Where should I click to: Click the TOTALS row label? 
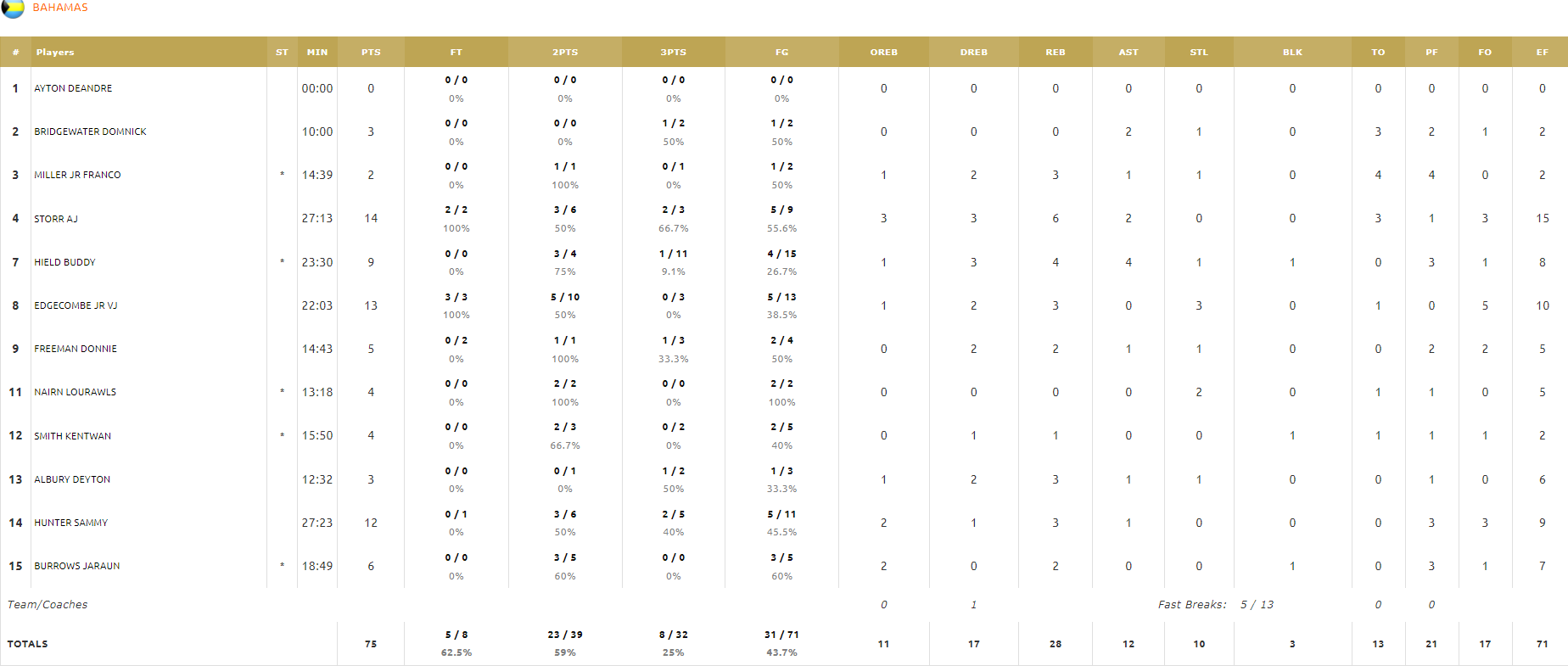28,644
